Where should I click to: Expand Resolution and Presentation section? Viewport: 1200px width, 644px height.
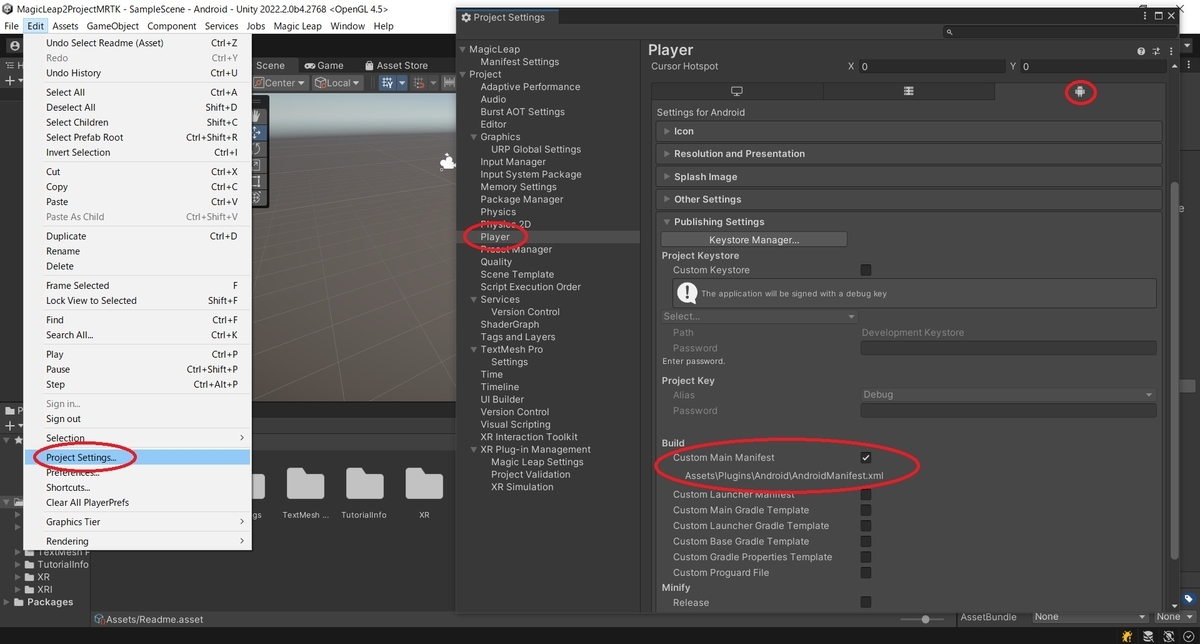tap(909, 154)
